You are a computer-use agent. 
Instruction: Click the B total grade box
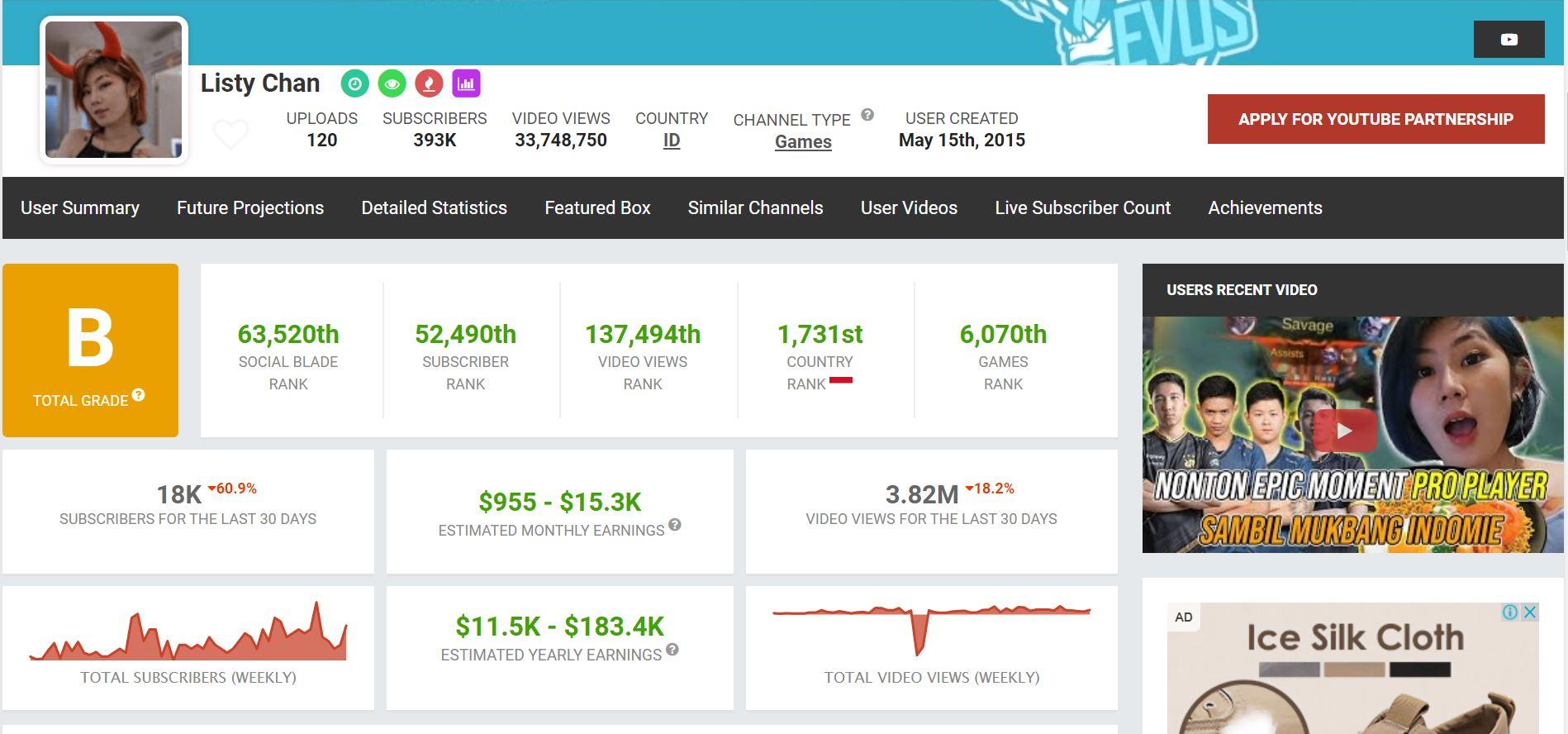(x=90, y=350)
